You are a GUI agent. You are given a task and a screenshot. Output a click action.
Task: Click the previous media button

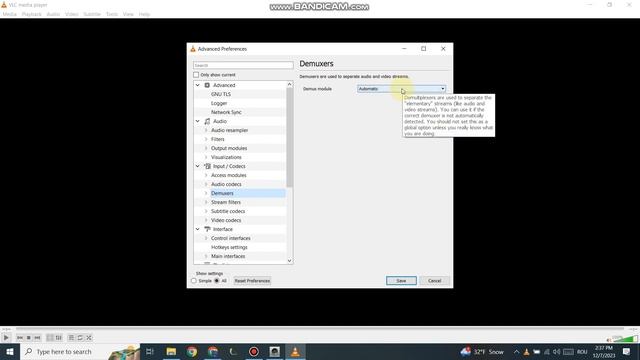point(20,338)
